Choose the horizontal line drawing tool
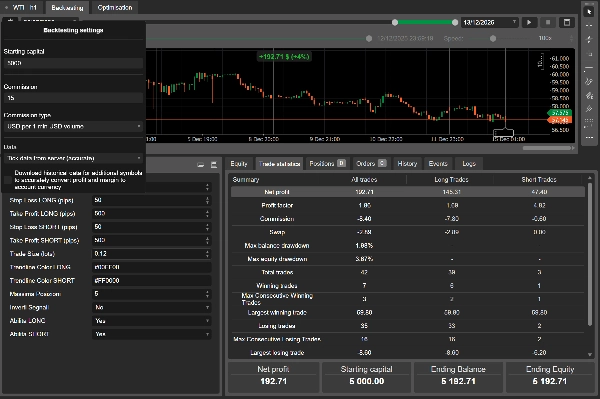600x399 pixels. 589,68
